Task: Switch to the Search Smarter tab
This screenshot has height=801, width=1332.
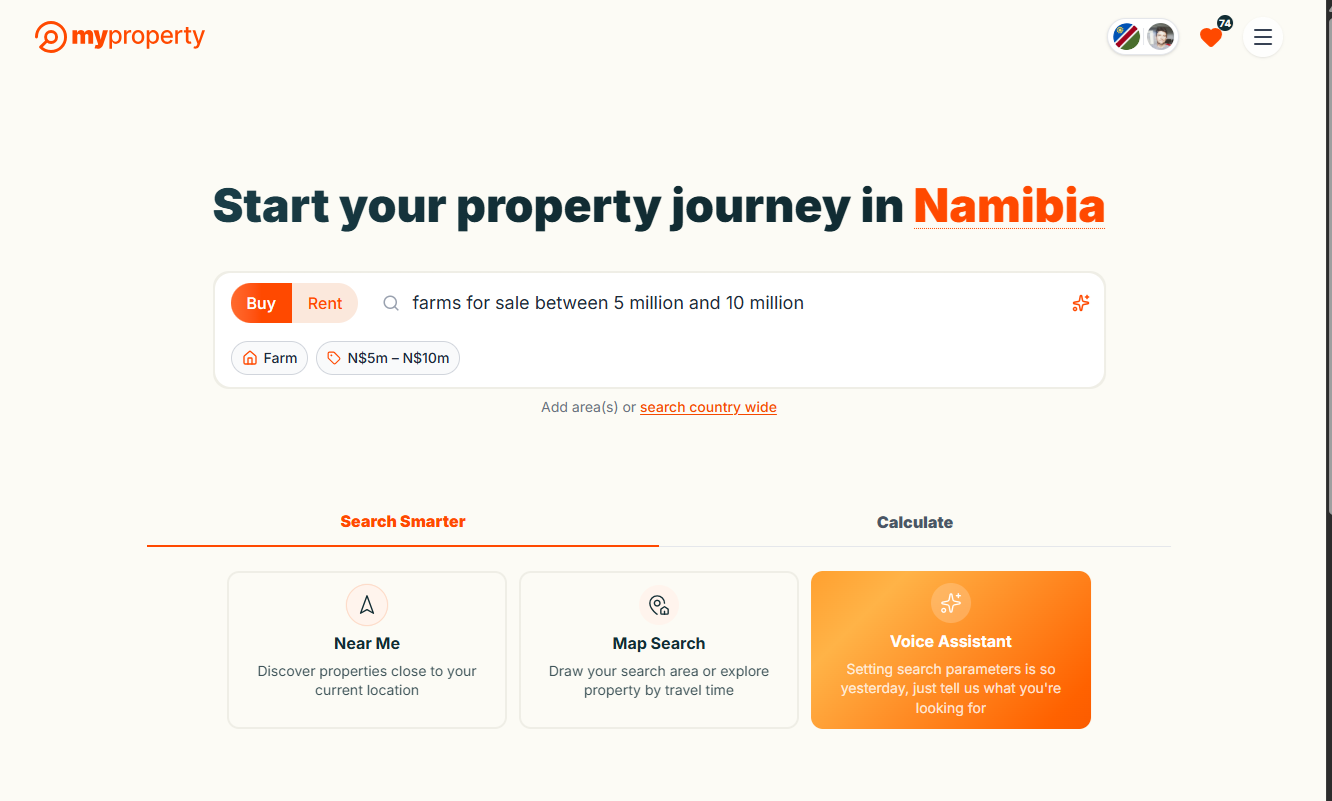Action: 403,521
